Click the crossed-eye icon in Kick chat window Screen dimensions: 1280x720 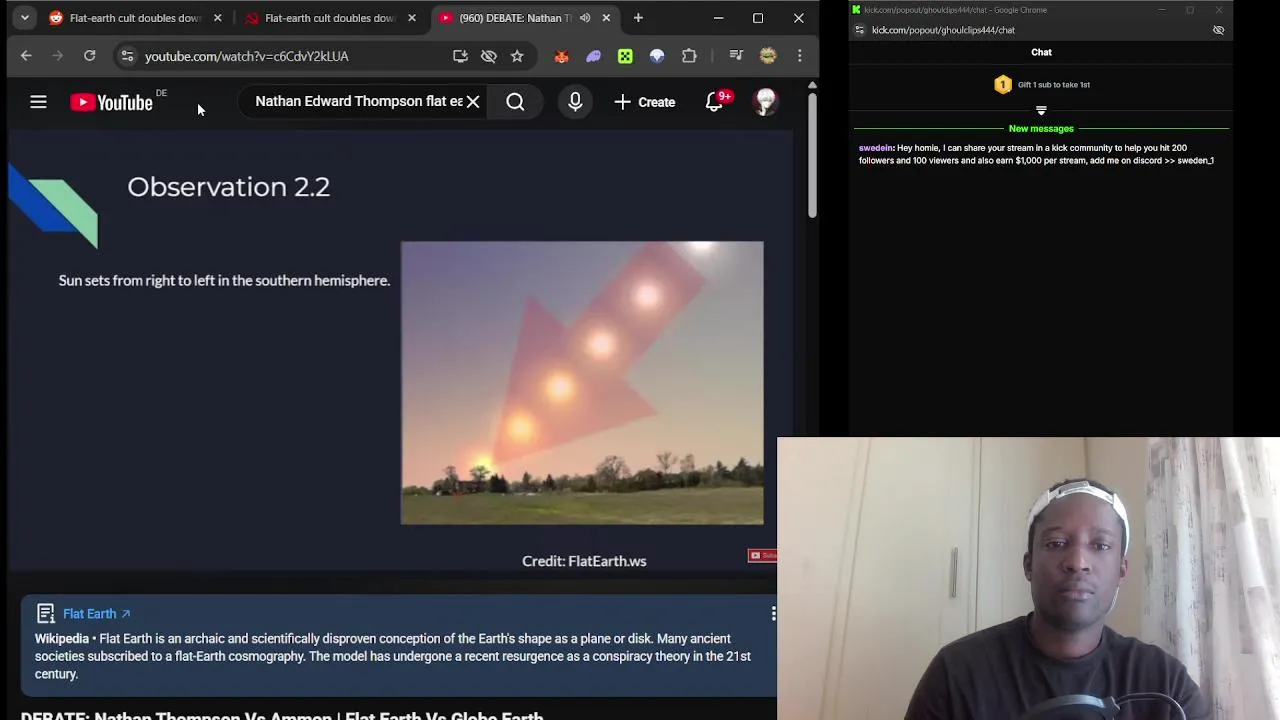click(x=1218, y=30)
